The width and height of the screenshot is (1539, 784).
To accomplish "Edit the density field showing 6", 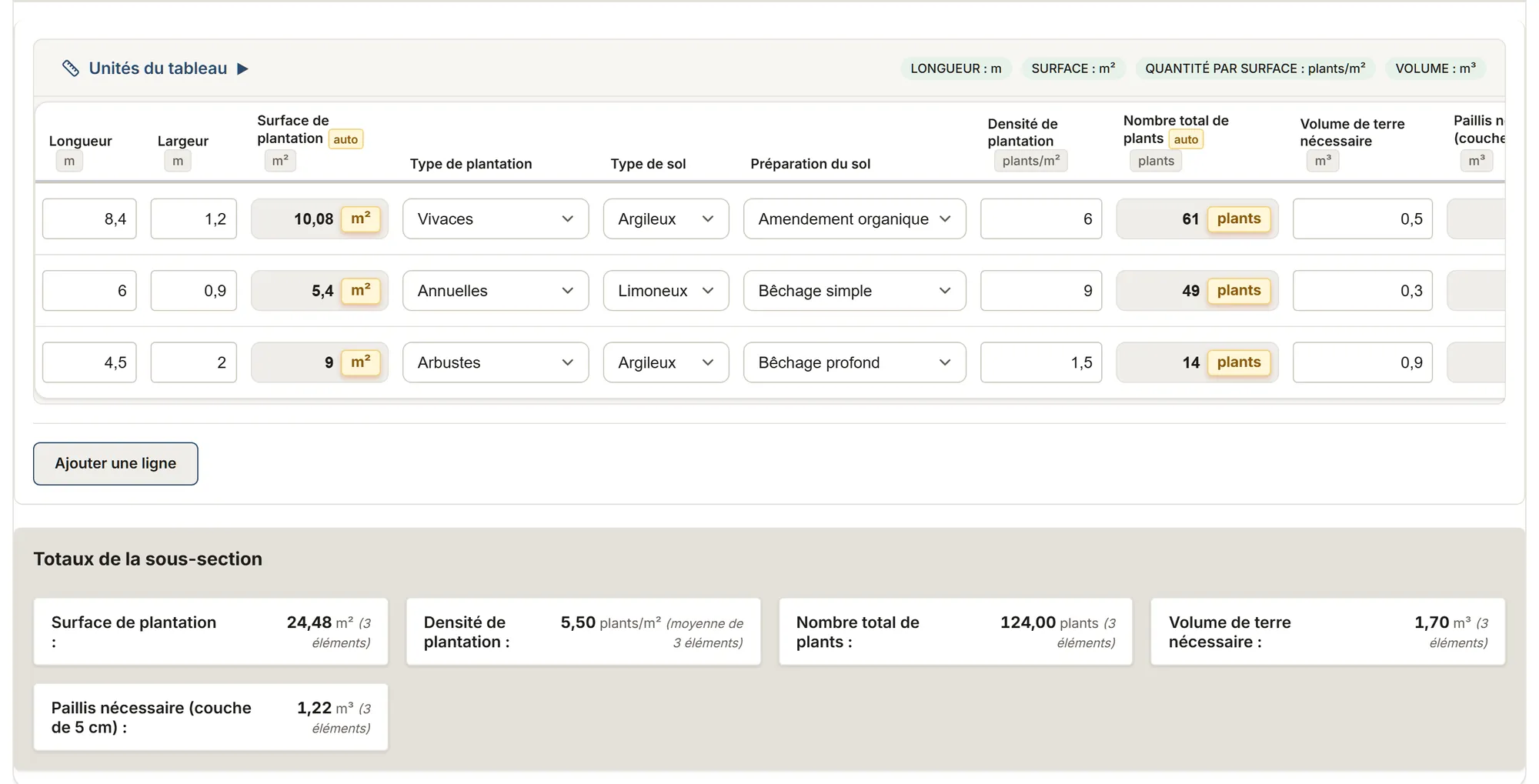I will pyautogui.click(x=1041, y=219).
